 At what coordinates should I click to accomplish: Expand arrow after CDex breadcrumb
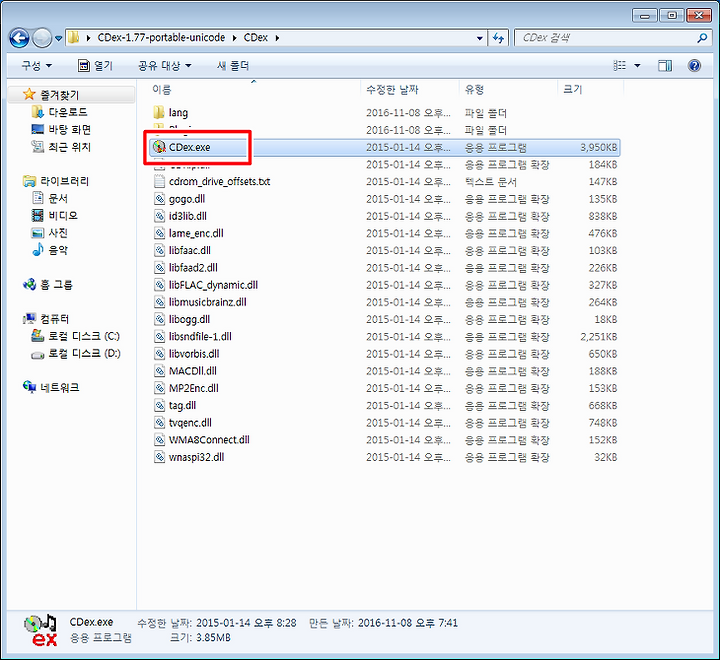point(277,38)
